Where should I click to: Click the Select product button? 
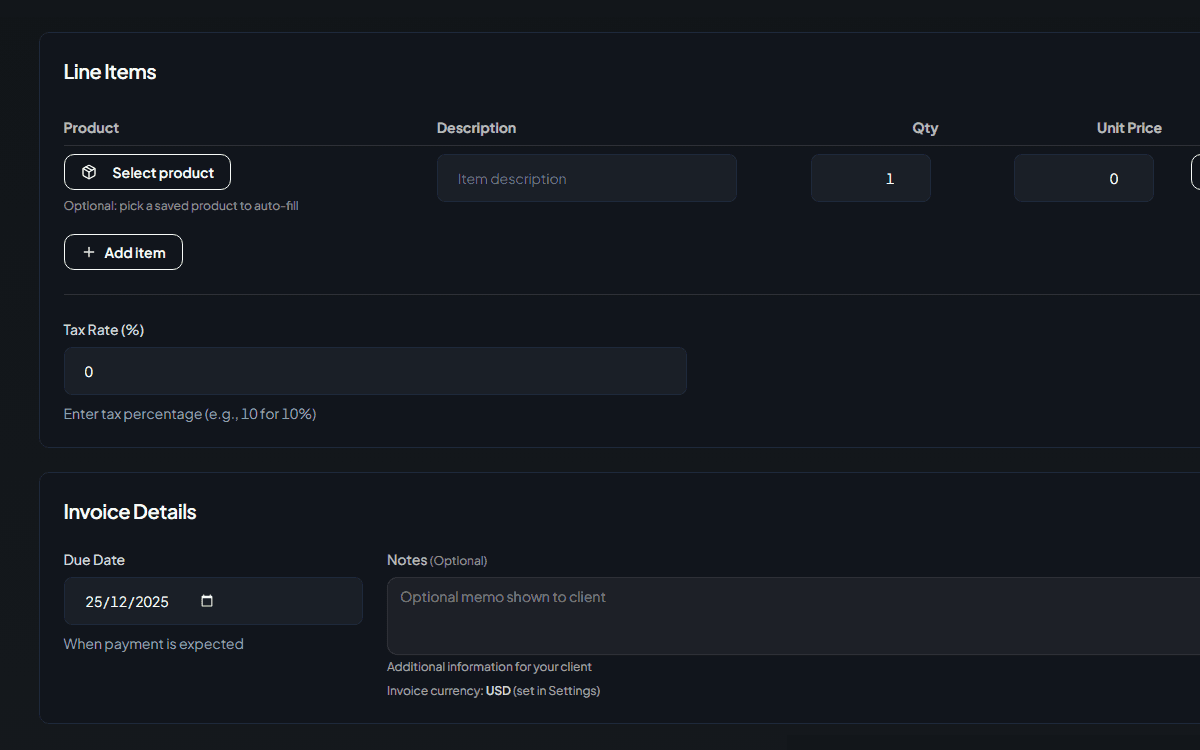147,172
